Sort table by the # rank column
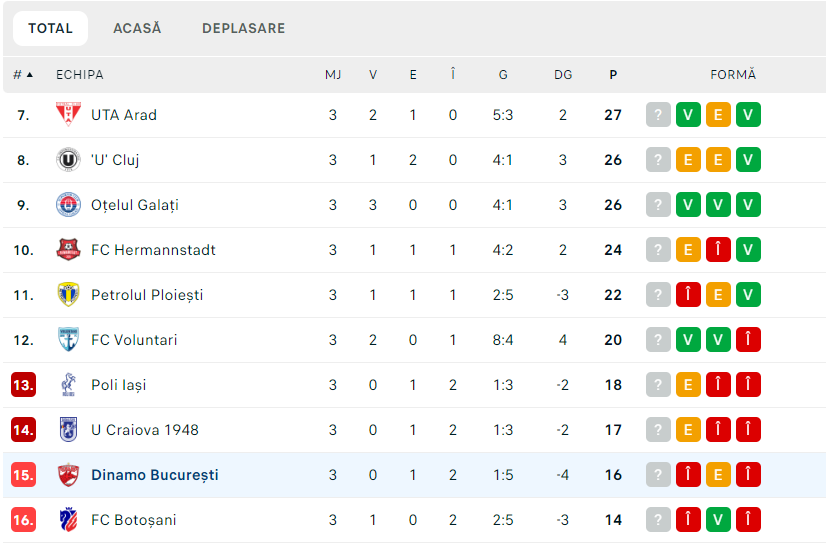This screenshot has width=826, height=543. (22, 75)
